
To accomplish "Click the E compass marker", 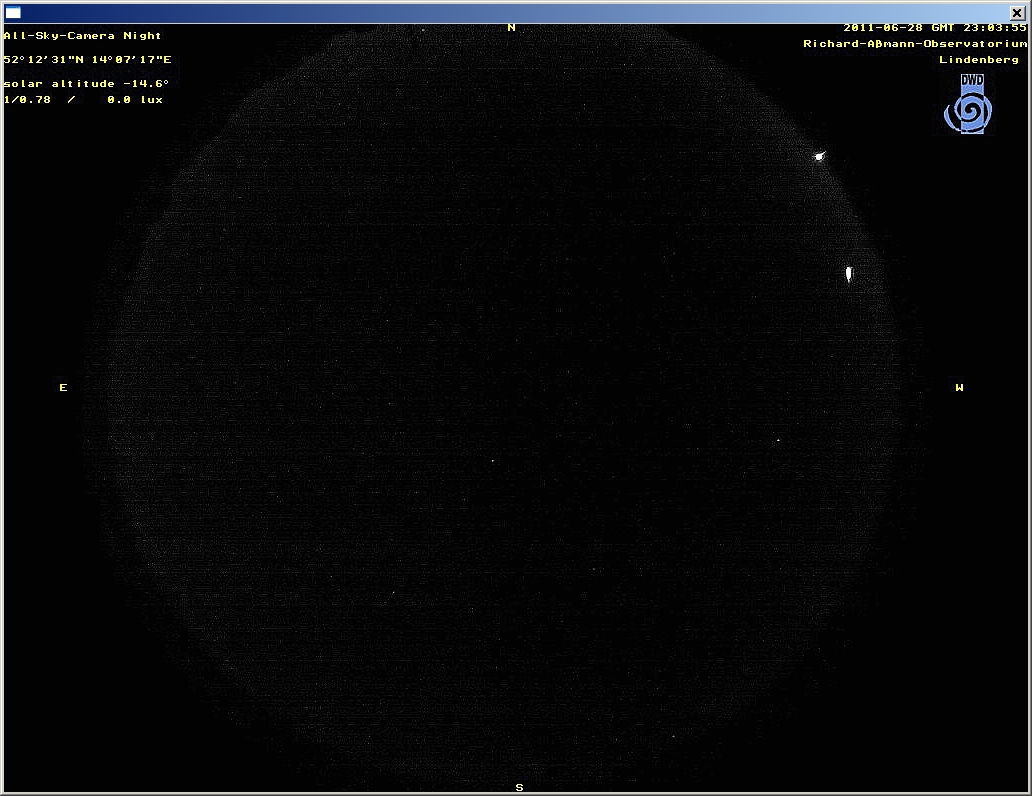I will pos(63,387).
